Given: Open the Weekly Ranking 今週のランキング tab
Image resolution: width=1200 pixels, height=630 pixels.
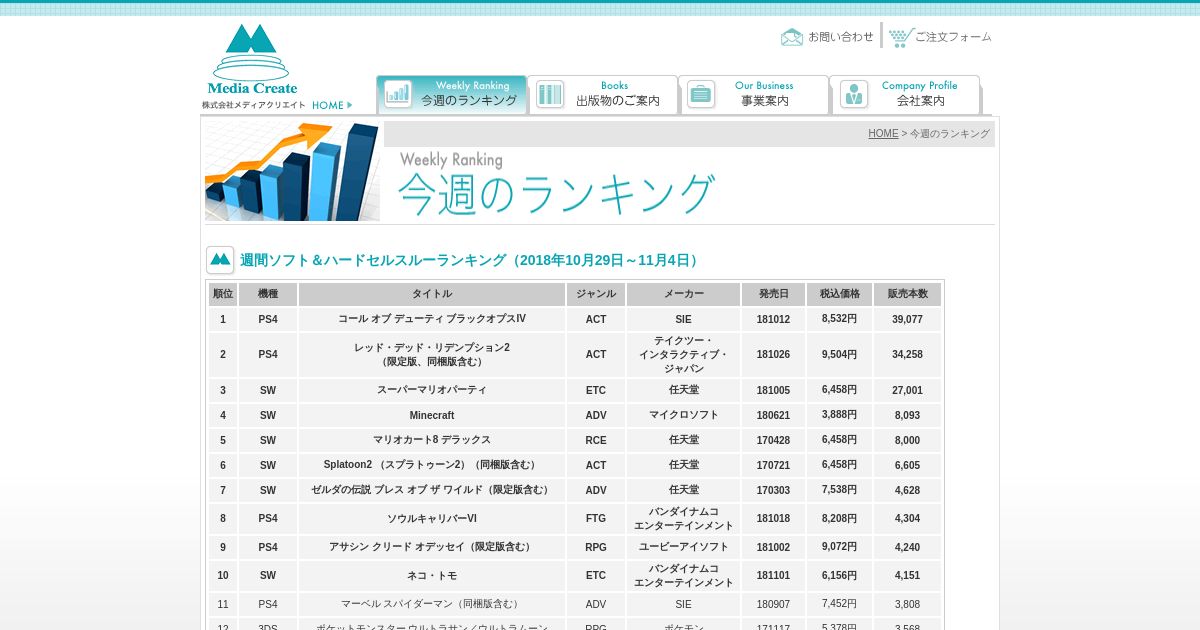Looking at the screenshot, I should (x=452, y=94).
